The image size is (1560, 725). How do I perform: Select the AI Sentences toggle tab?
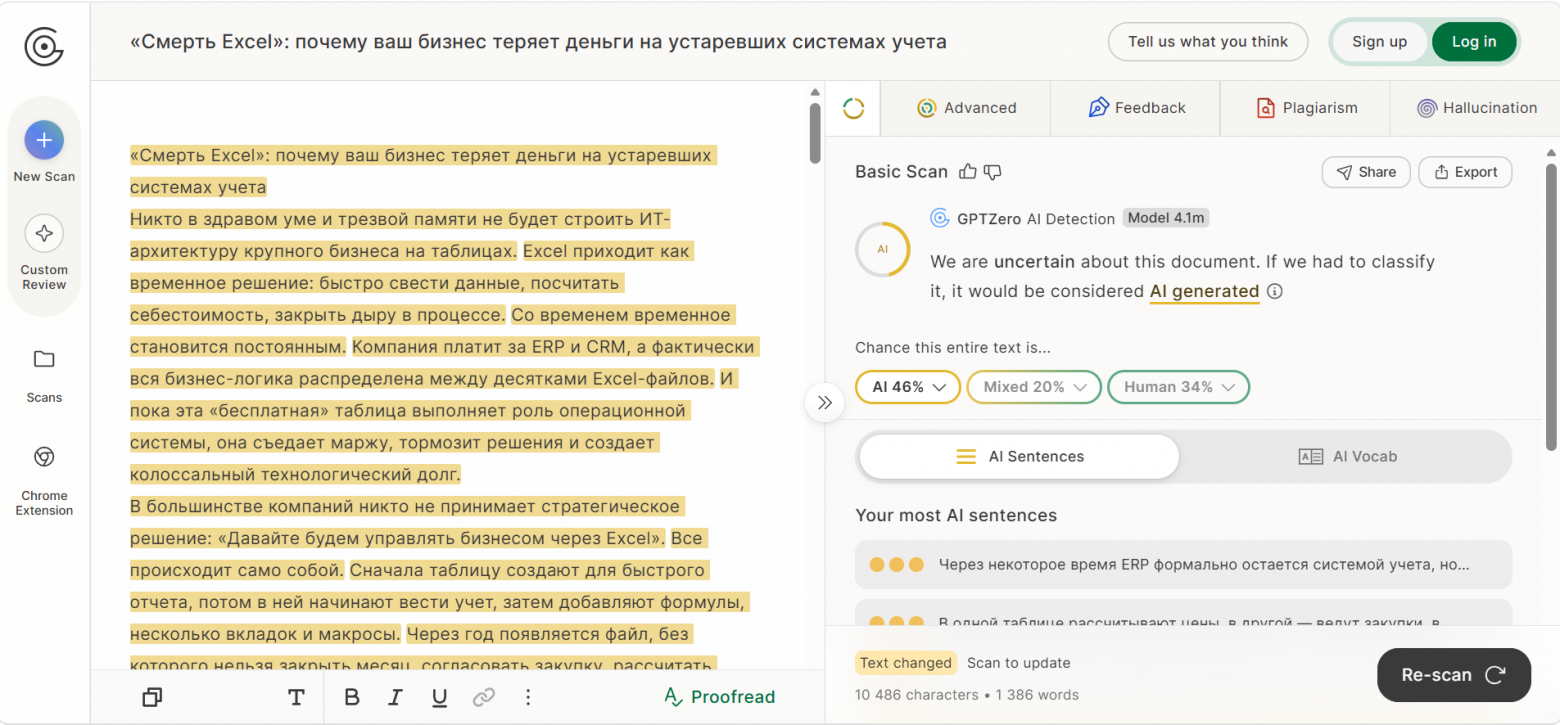(x=1019, y=457)
